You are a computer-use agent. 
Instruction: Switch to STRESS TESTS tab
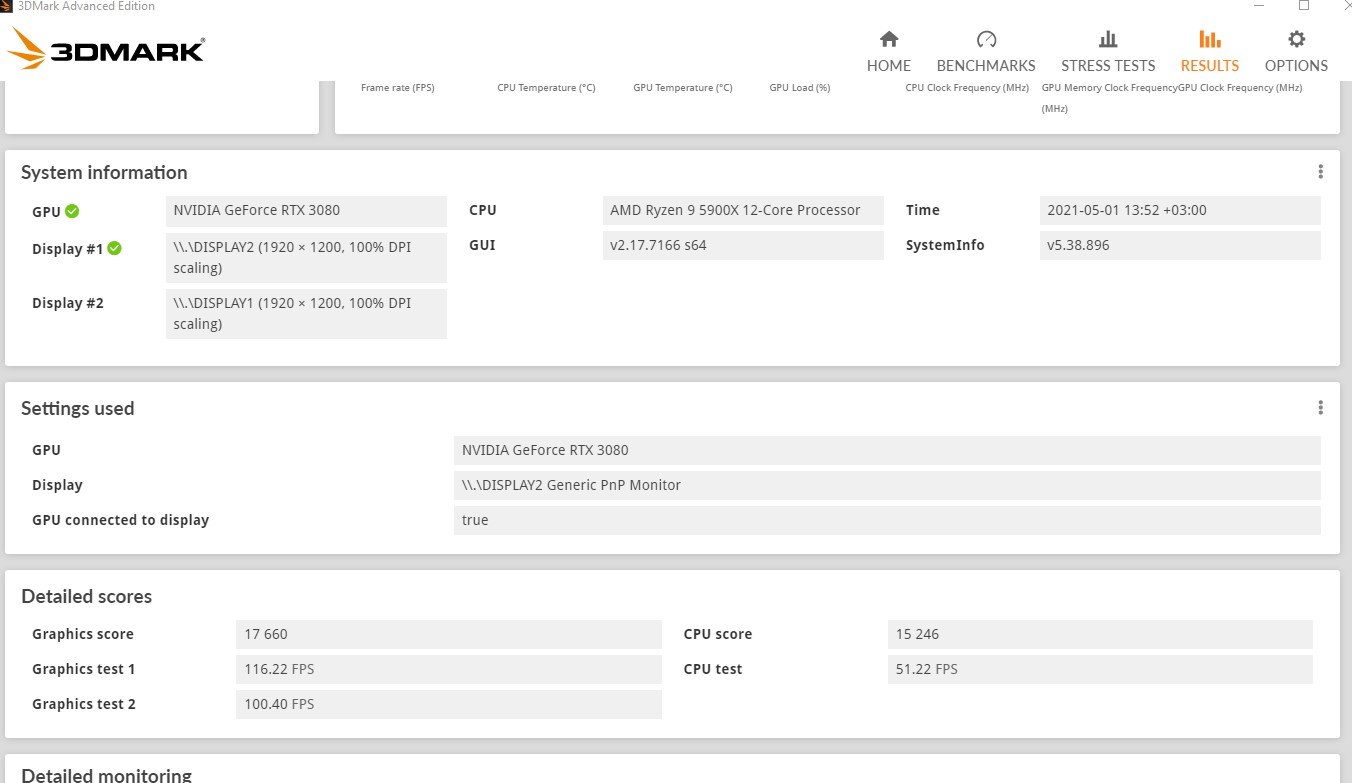point(1108,52)
